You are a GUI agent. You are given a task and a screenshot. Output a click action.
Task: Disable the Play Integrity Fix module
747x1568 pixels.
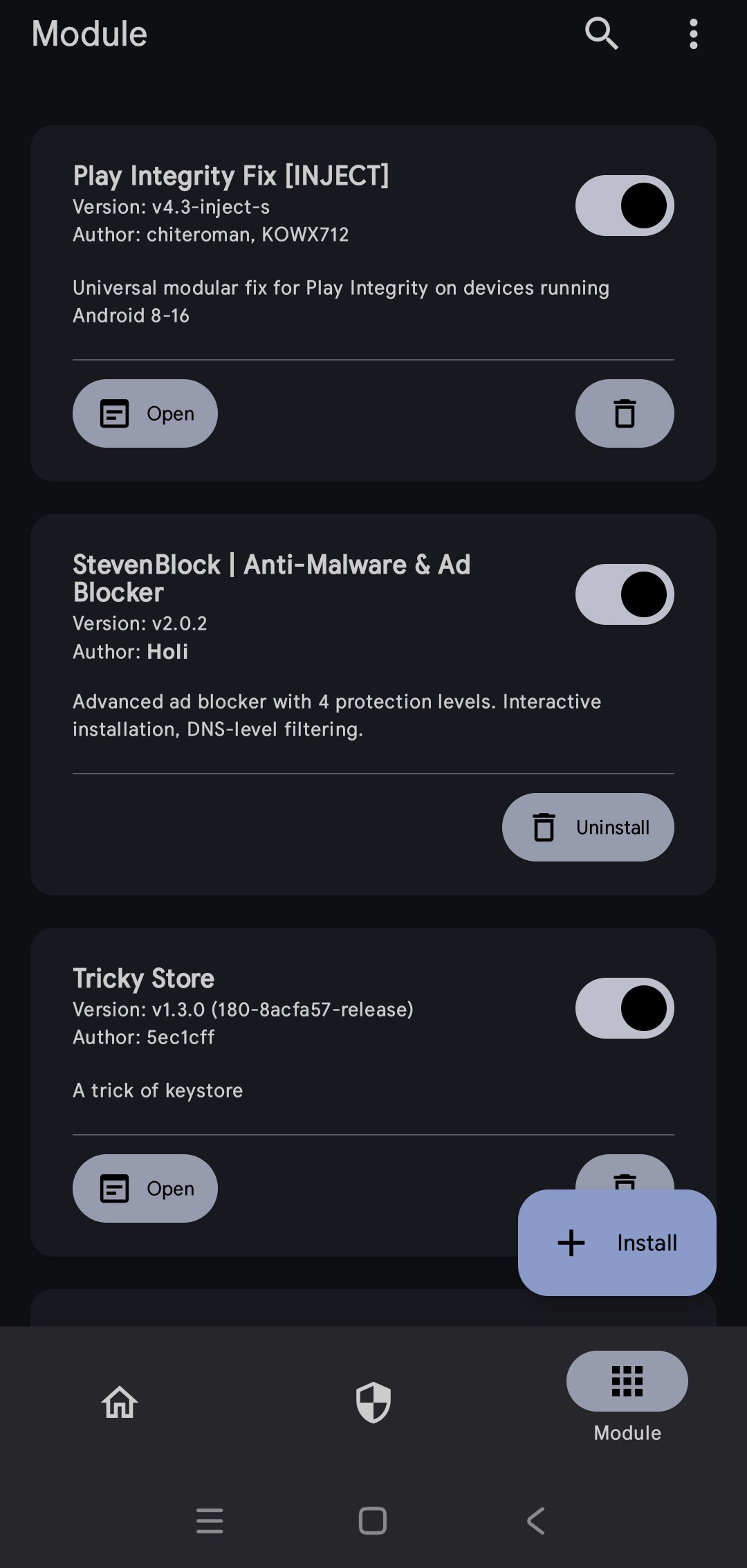(x=625, y=206)
